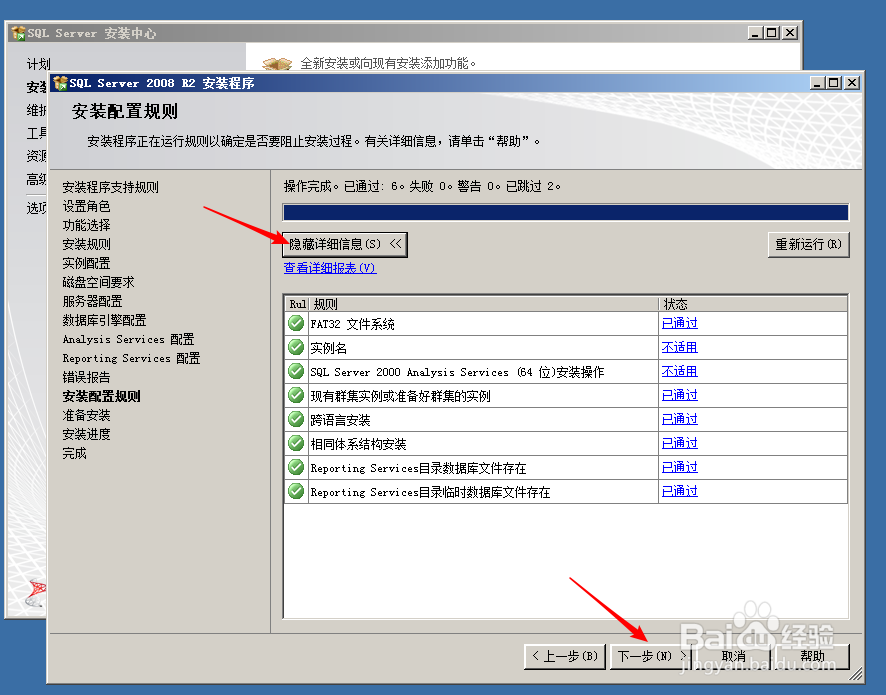Screen dimensions: 886x695
Task: Maximize the SQL Server 2008 R2 setup window
Action: [x=833, y=83]
